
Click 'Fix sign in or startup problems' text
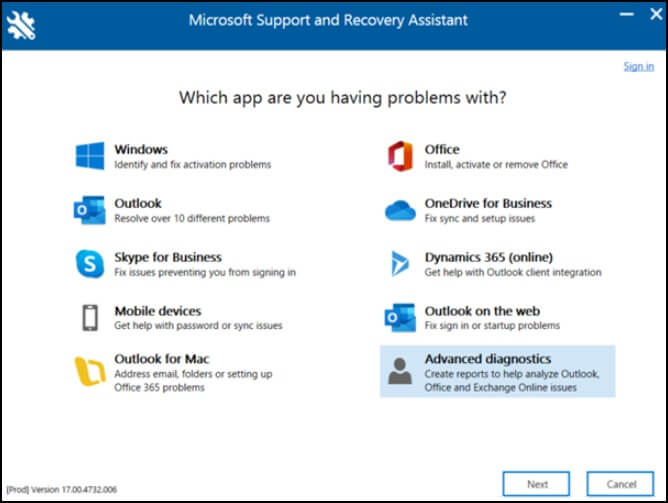pyautogui.click(x=492, y=326)
